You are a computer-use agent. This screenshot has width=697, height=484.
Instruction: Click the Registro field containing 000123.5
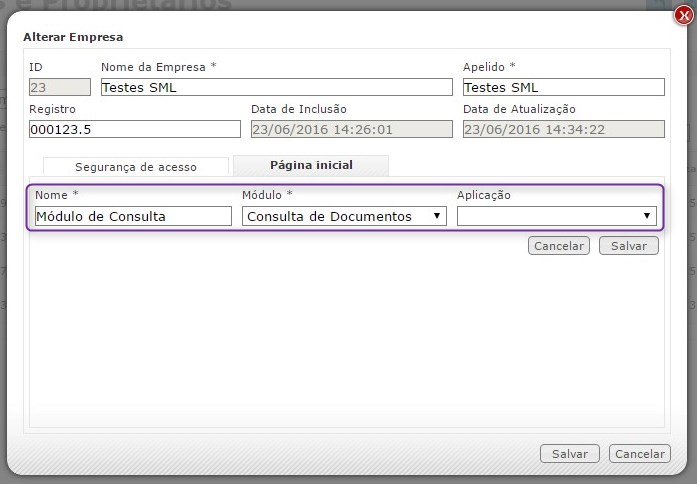[134, 129]
